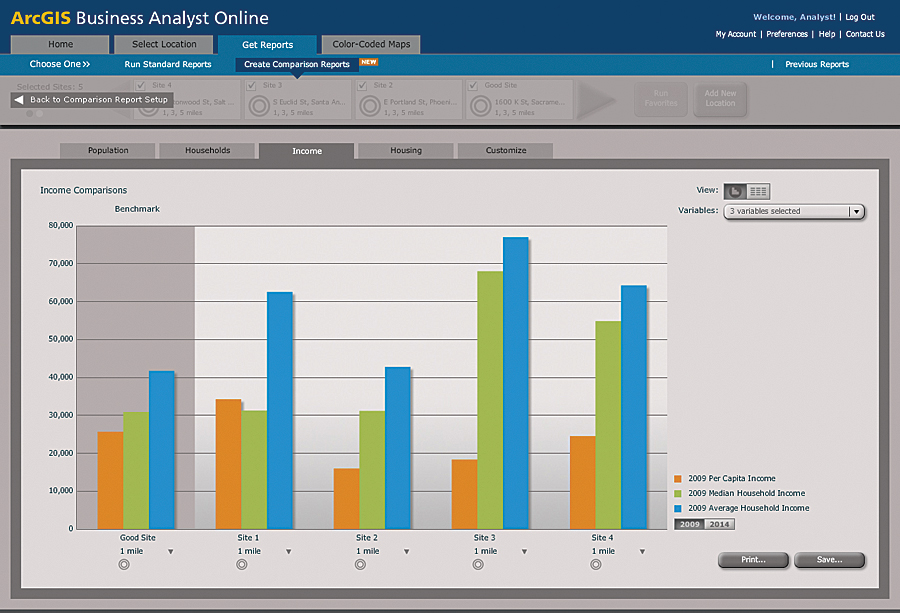Select 2014 year toggle
The height and width of the screenshot is (613, 900).
(x=719, y=524)
